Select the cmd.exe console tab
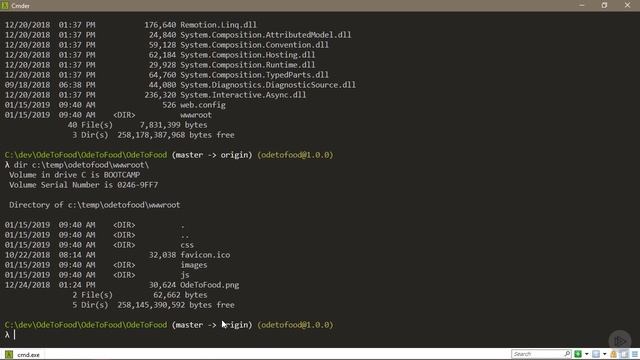This screenshot has height=360, width=640. click(23, 354)
